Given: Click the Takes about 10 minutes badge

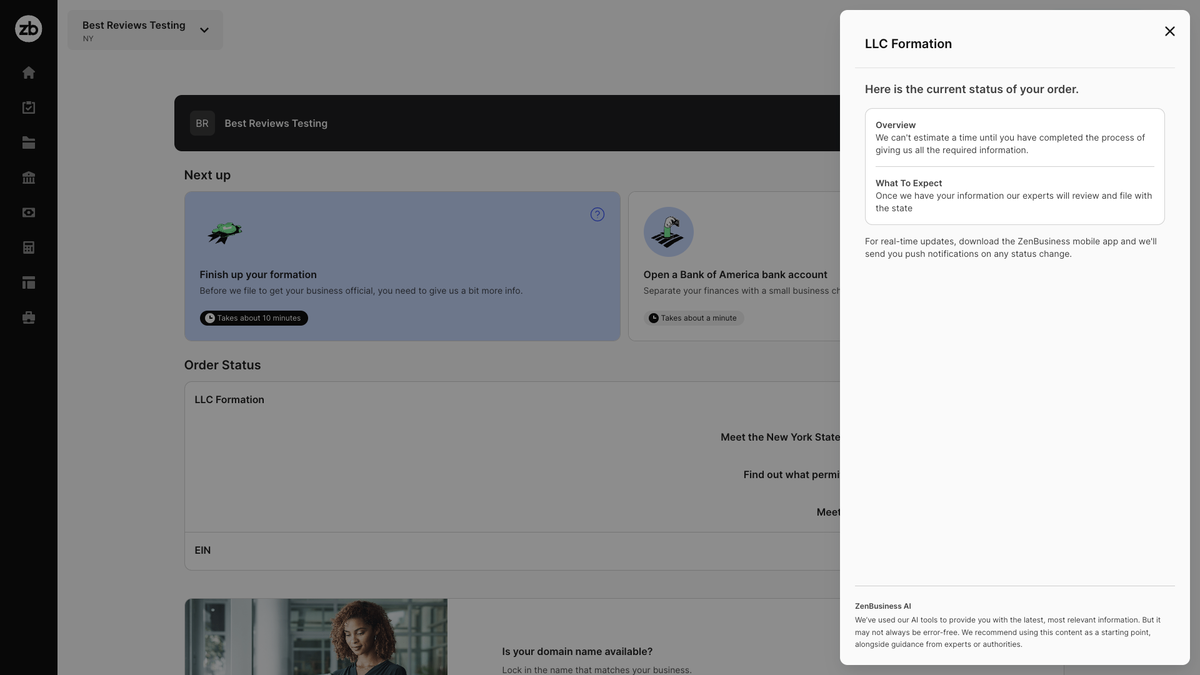Looking at the screenshot, I should point(252,315).
